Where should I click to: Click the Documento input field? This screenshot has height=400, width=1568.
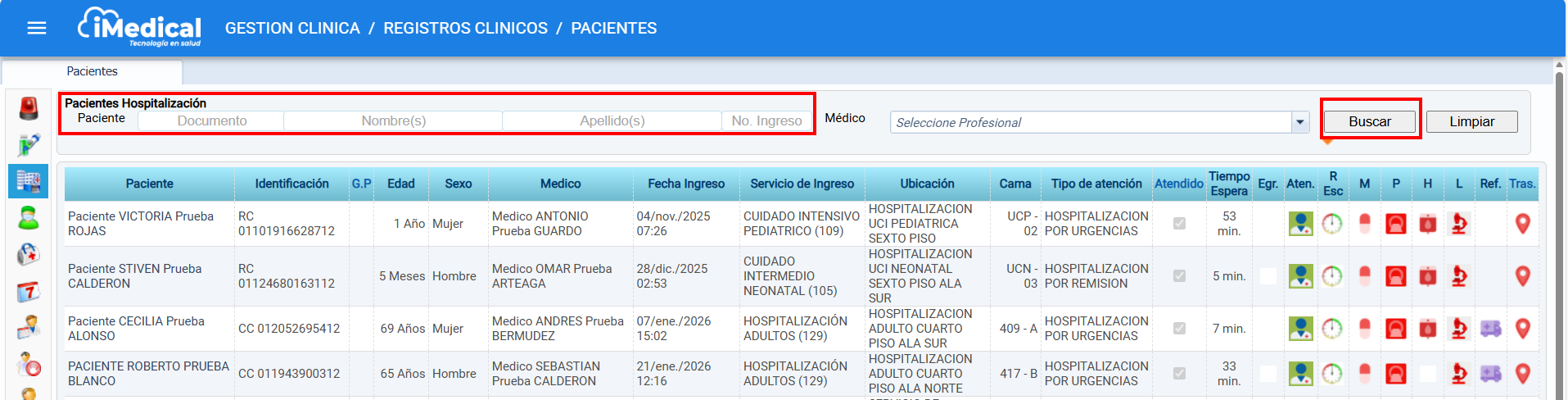click(212, 120)
